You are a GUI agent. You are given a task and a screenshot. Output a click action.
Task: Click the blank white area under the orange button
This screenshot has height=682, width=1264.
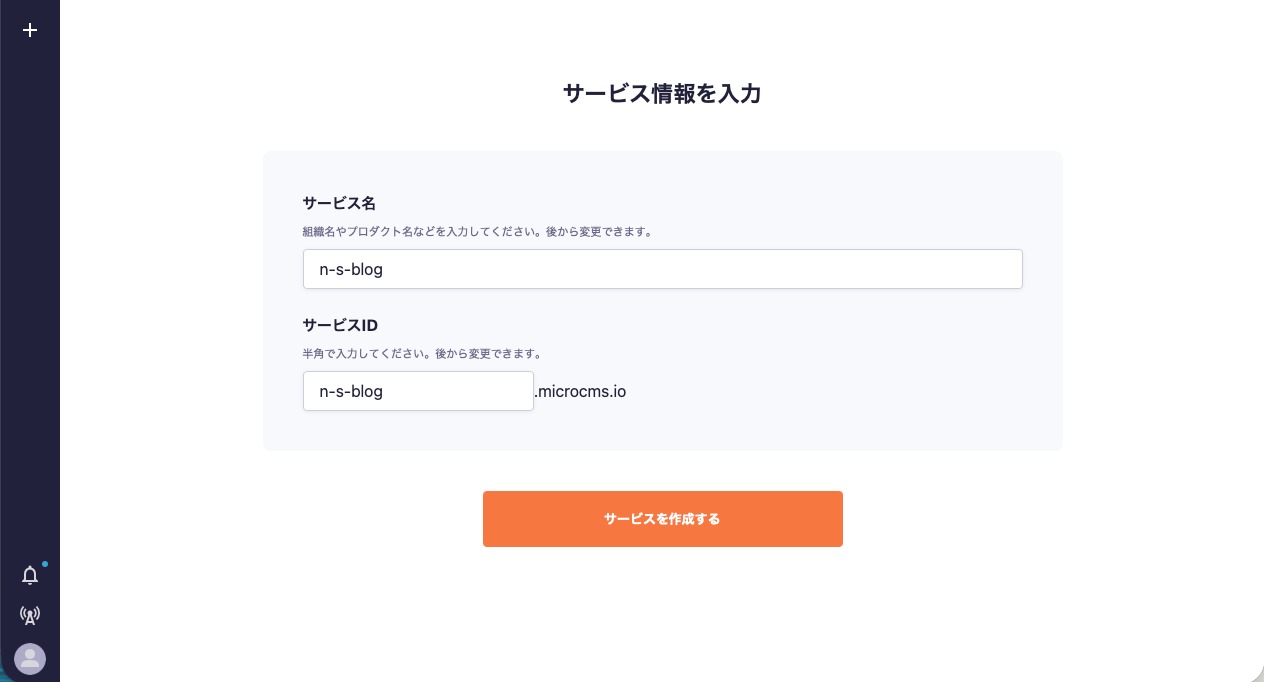point(662,610)
